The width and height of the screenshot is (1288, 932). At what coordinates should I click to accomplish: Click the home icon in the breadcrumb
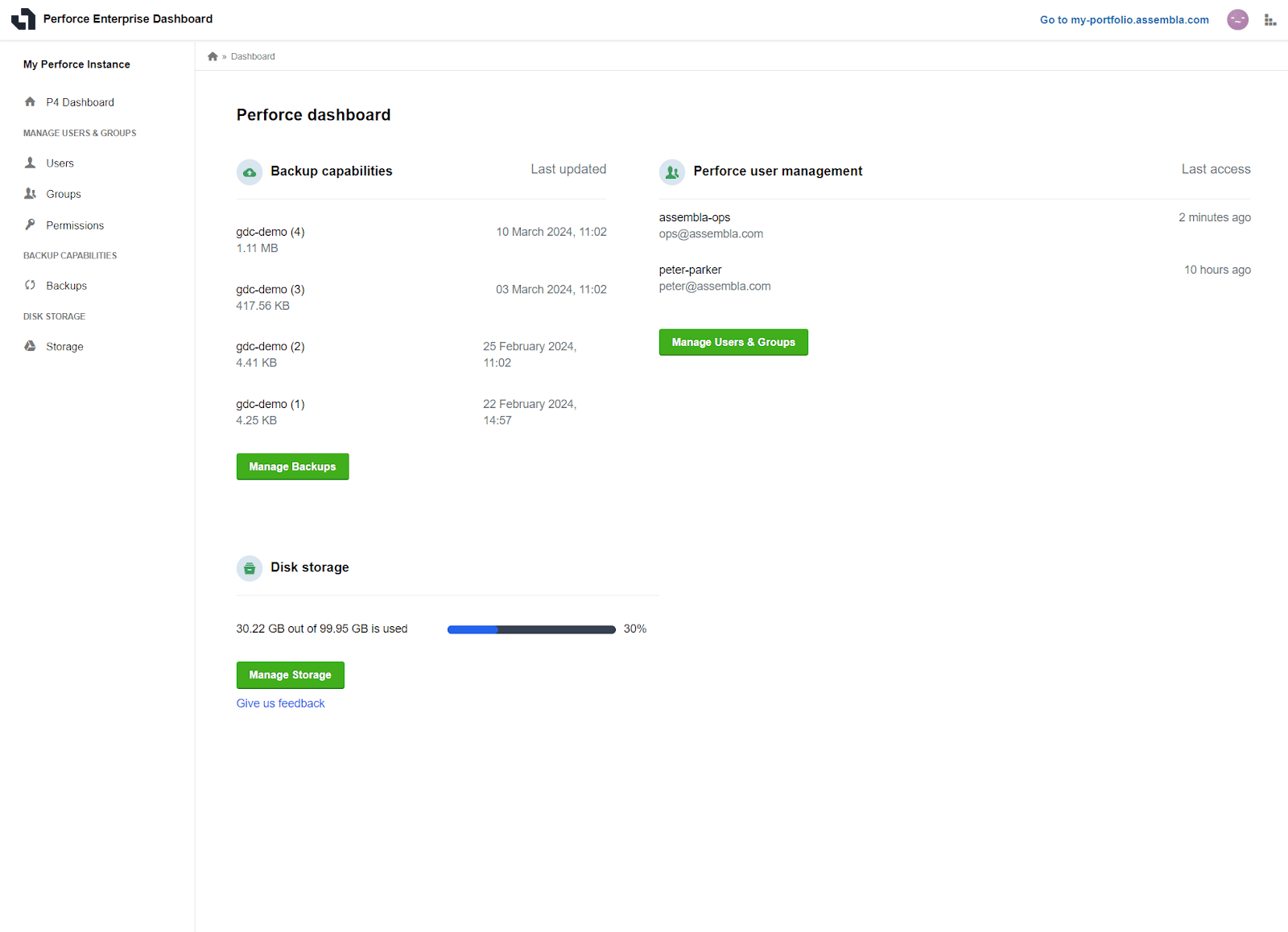coord(213,56)
